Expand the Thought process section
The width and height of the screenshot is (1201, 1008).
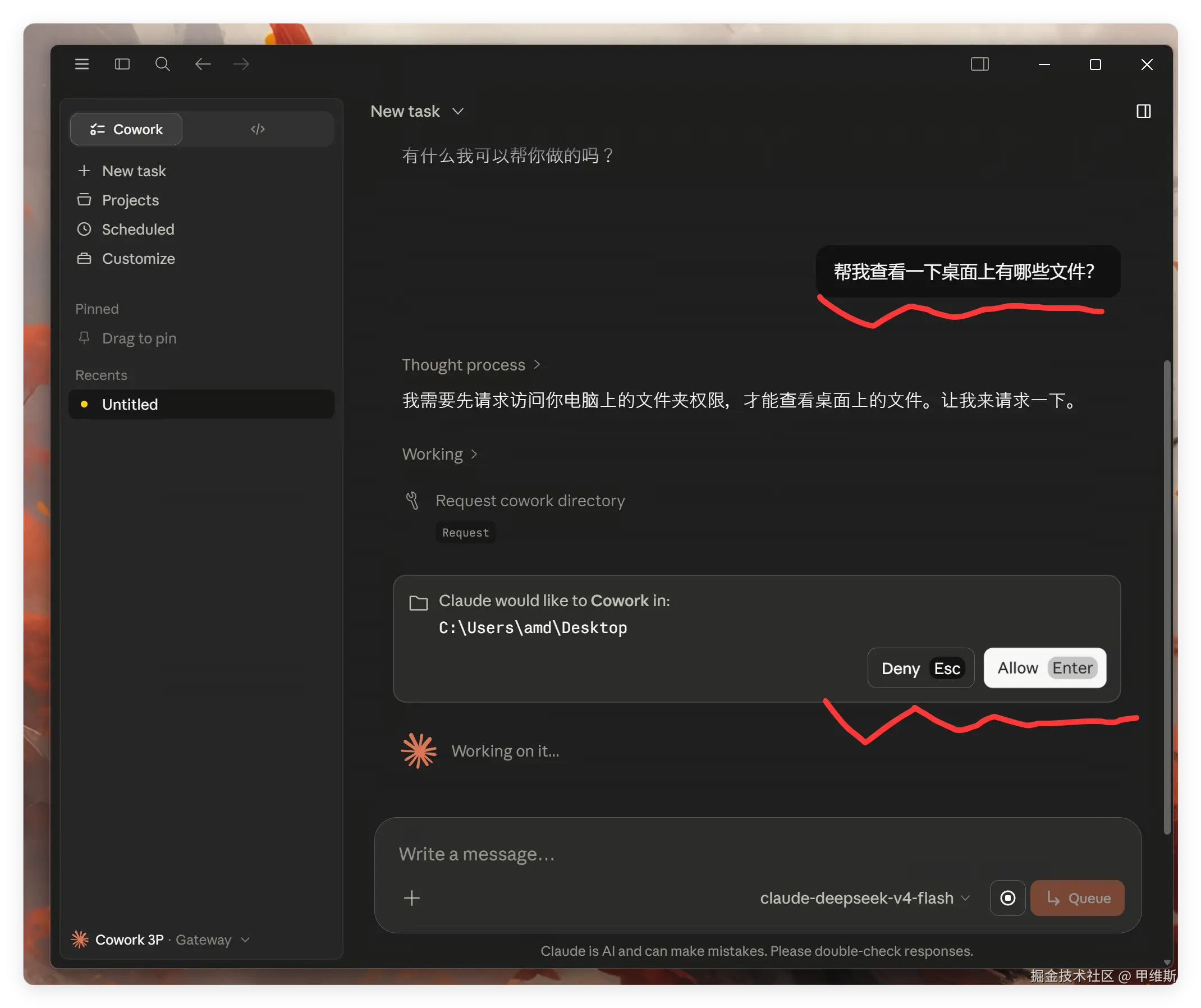coord(471,365)
